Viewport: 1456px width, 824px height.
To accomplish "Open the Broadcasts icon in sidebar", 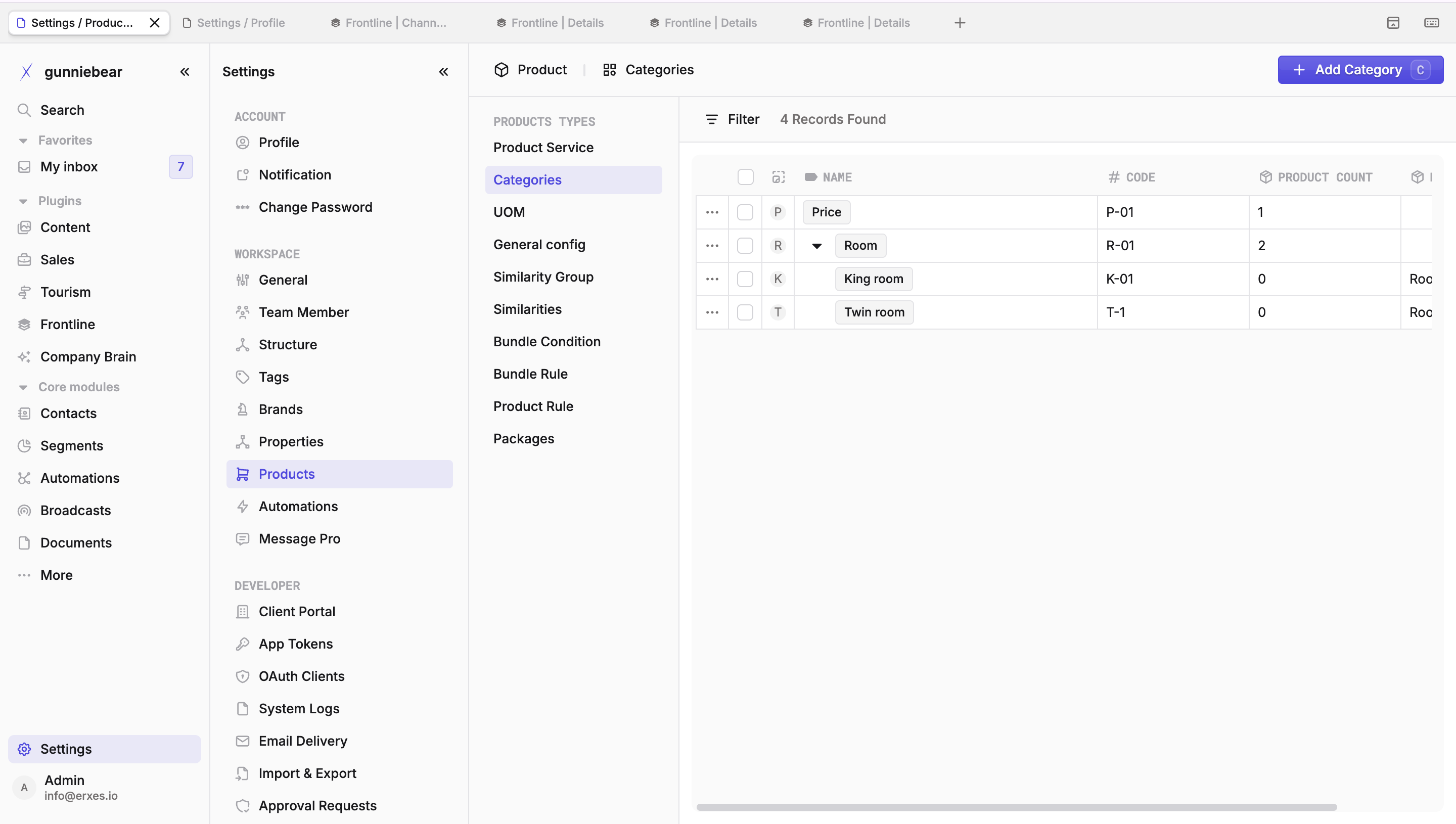I will [x=24, y=511].
